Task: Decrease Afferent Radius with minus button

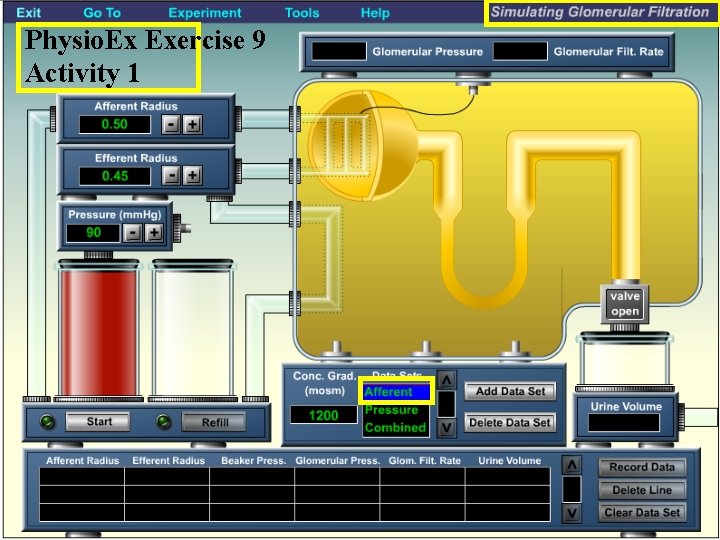Action: coord(170,124)
